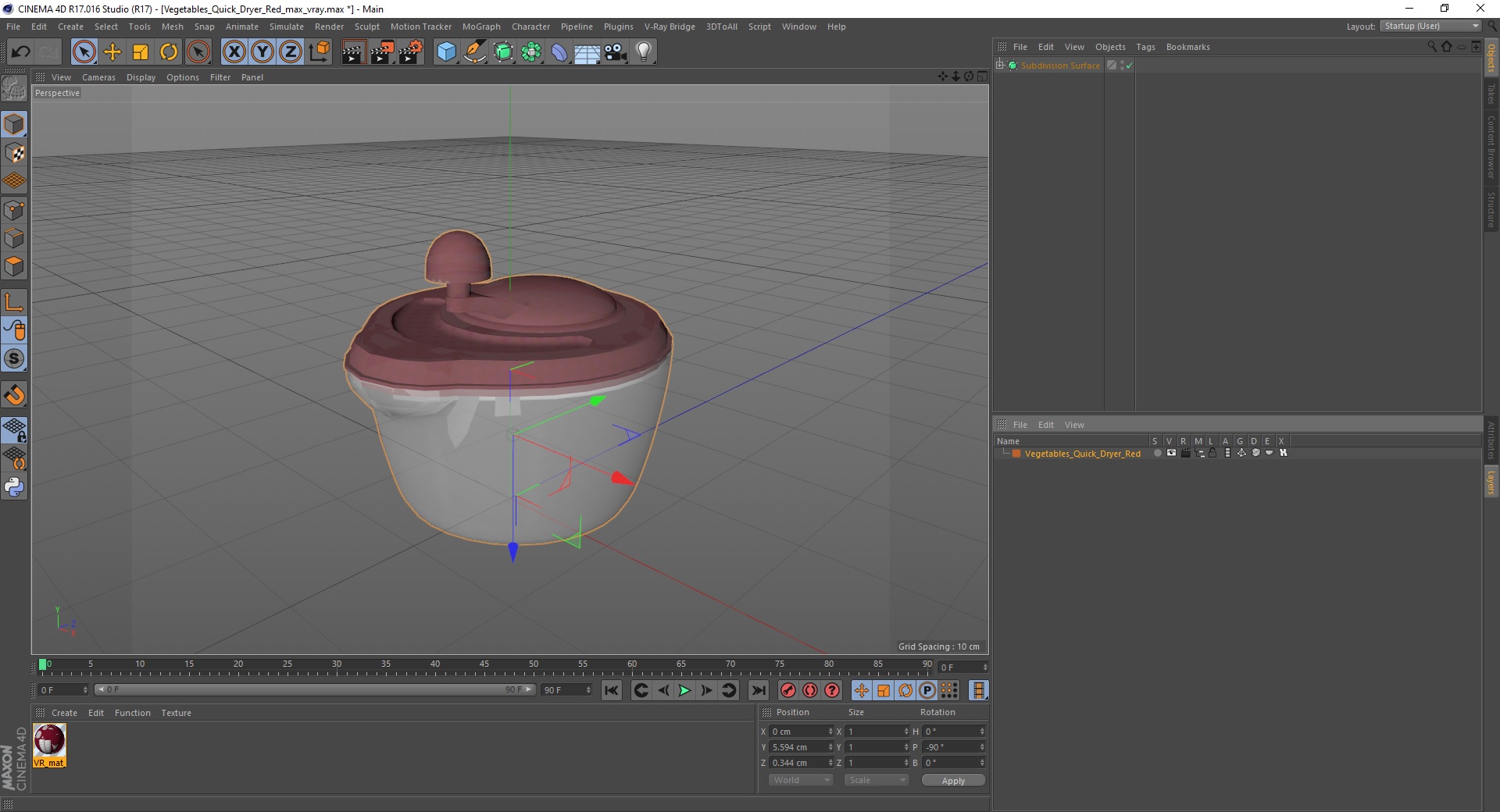The height and width of the screenshot is (812, 1500).
Task: Expand the Subdivision Surface tree item
Action: tap(1000, 66)
